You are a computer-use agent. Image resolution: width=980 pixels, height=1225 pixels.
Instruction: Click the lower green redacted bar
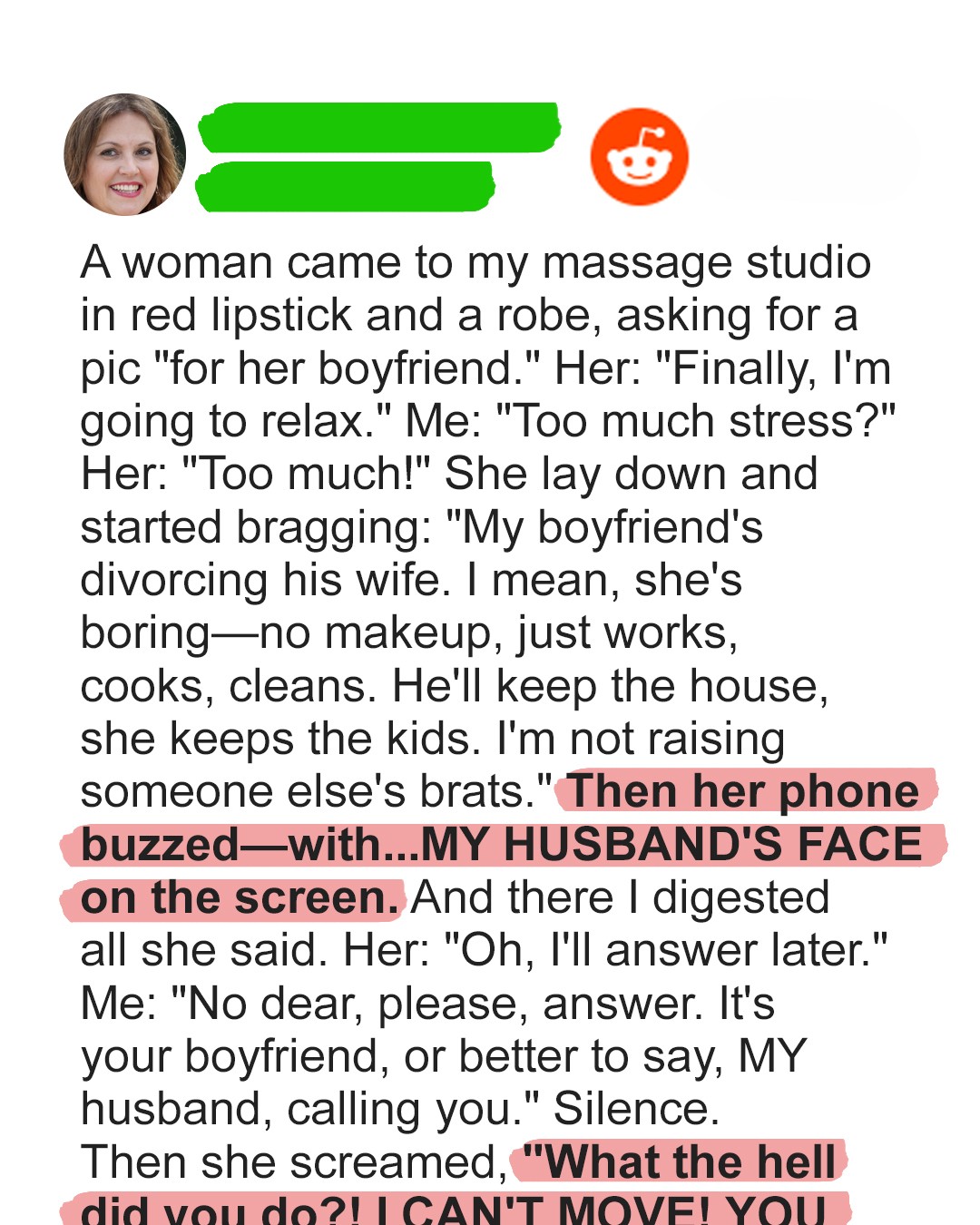pos(345,186)
